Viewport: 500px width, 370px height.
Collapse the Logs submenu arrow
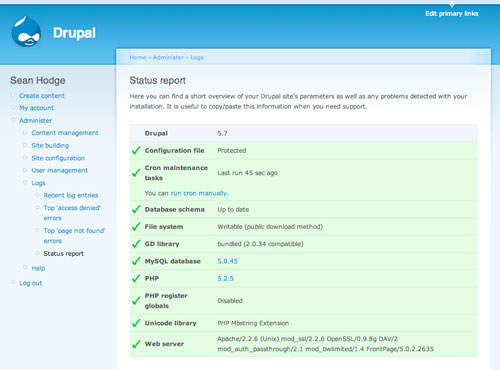pos(25,182)
